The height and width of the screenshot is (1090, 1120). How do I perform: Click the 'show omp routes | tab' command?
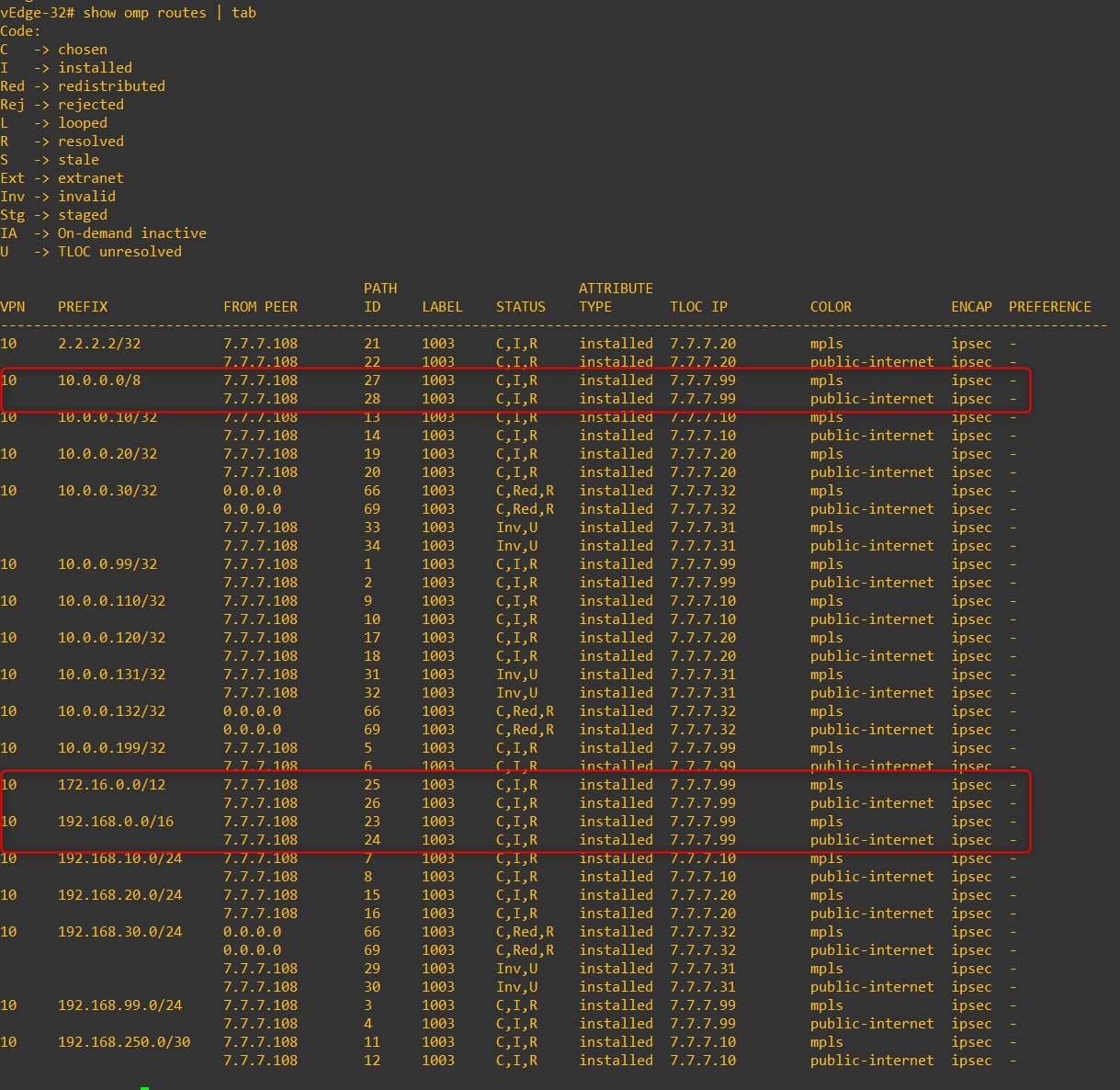[x=170, y=13]
